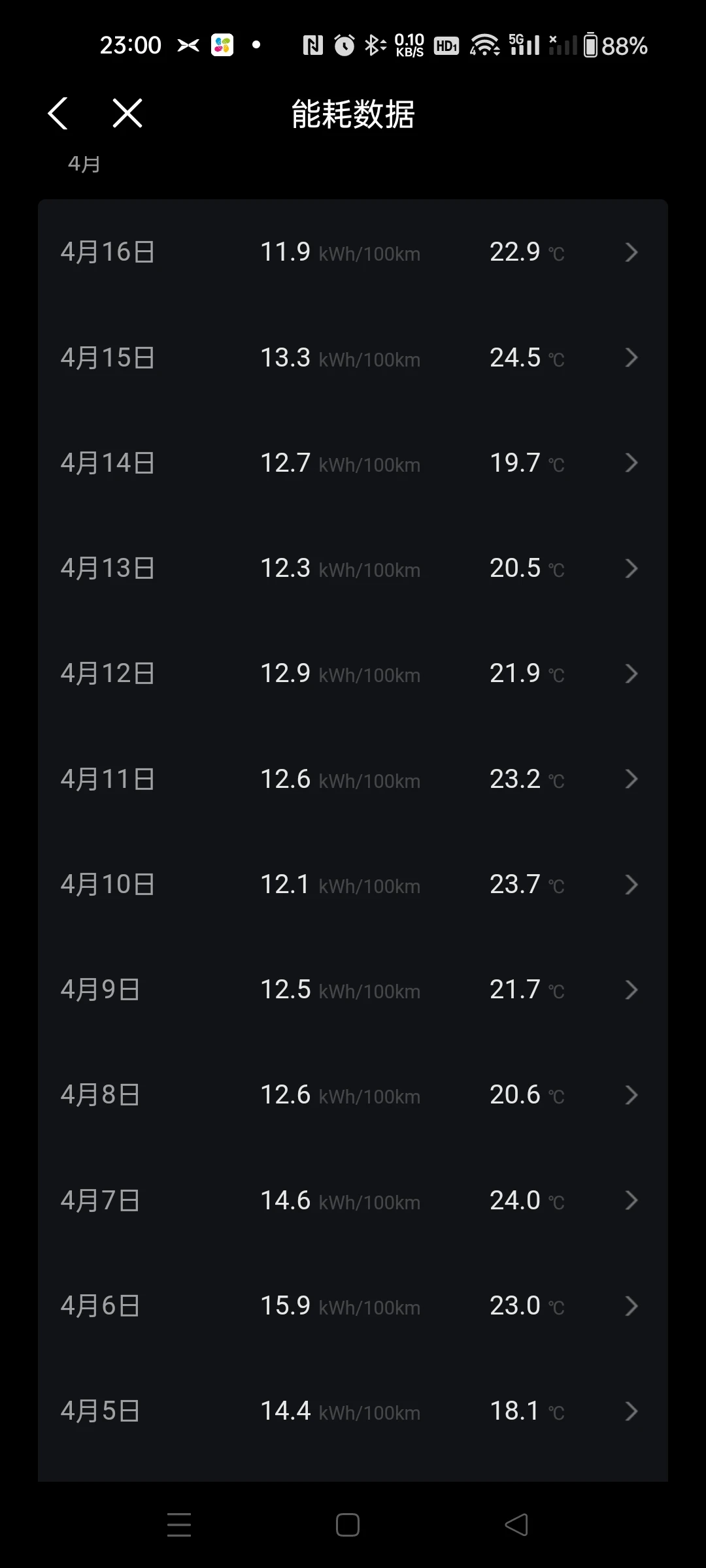Tap the back arrow icon
The height and width of the screenshot is (1568, 706).
[58, 114]
